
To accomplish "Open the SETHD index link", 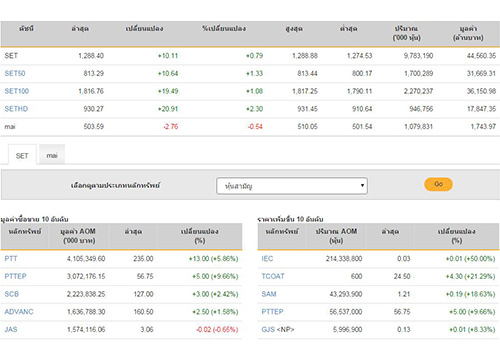I will click(x=16, y=109).
